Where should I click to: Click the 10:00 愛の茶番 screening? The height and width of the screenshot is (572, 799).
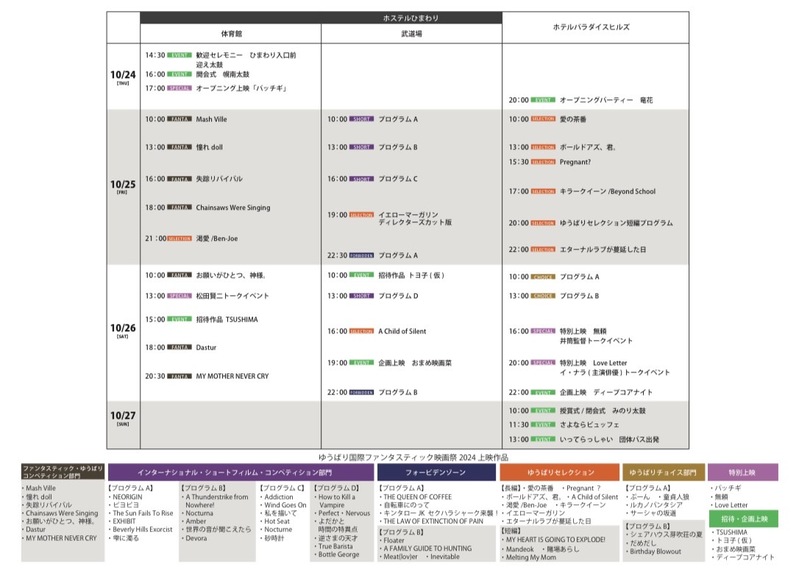pos(547,119)
